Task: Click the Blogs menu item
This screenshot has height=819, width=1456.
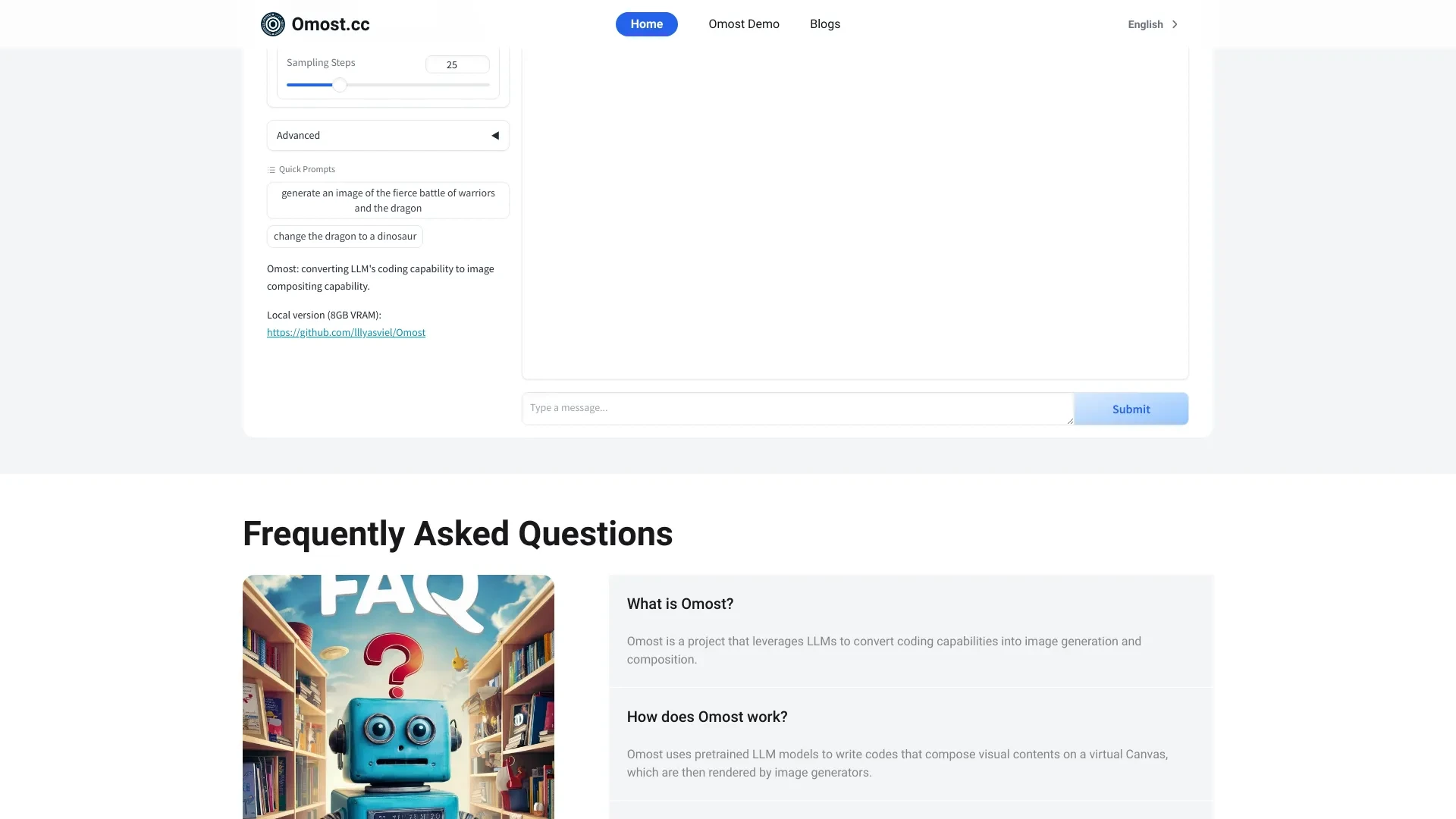Action: coord(824,23)
